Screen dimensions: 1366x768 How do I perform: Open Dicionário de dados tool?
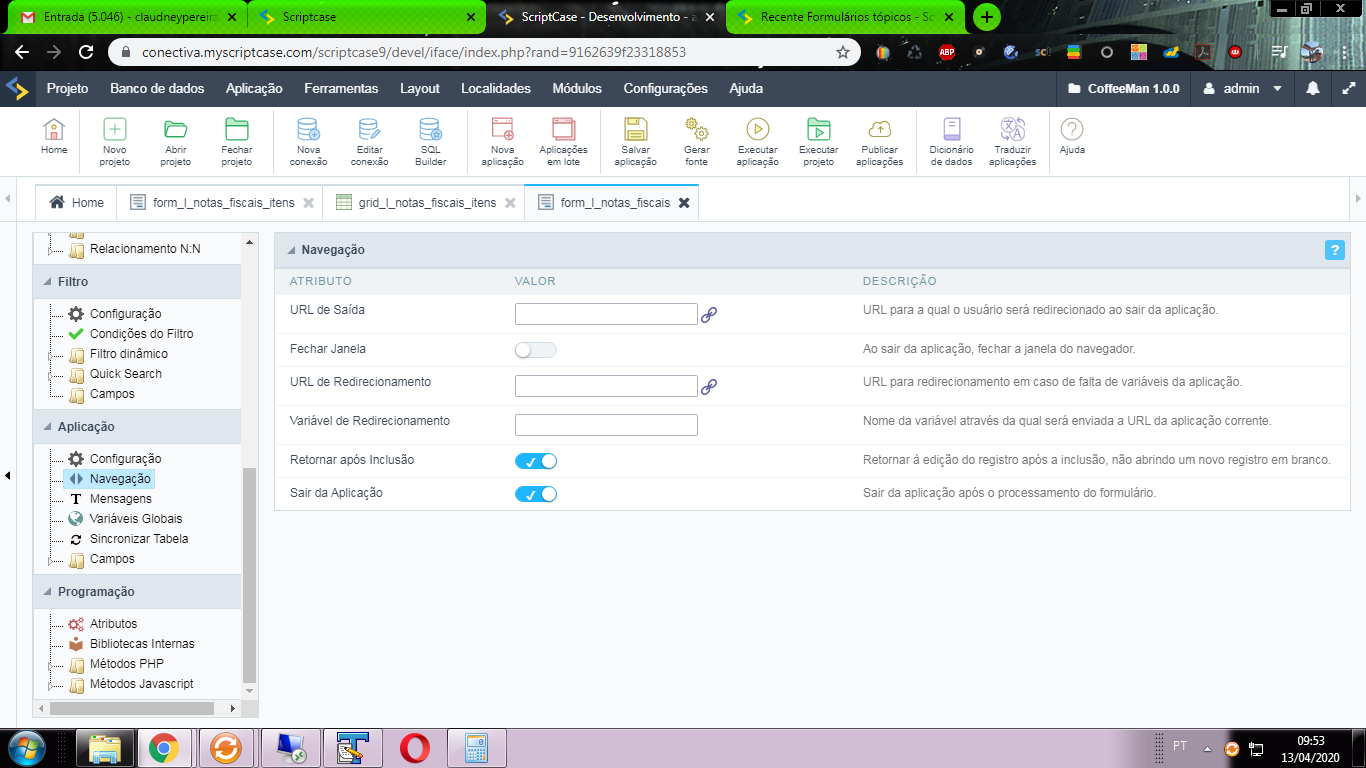click(951, 130)
